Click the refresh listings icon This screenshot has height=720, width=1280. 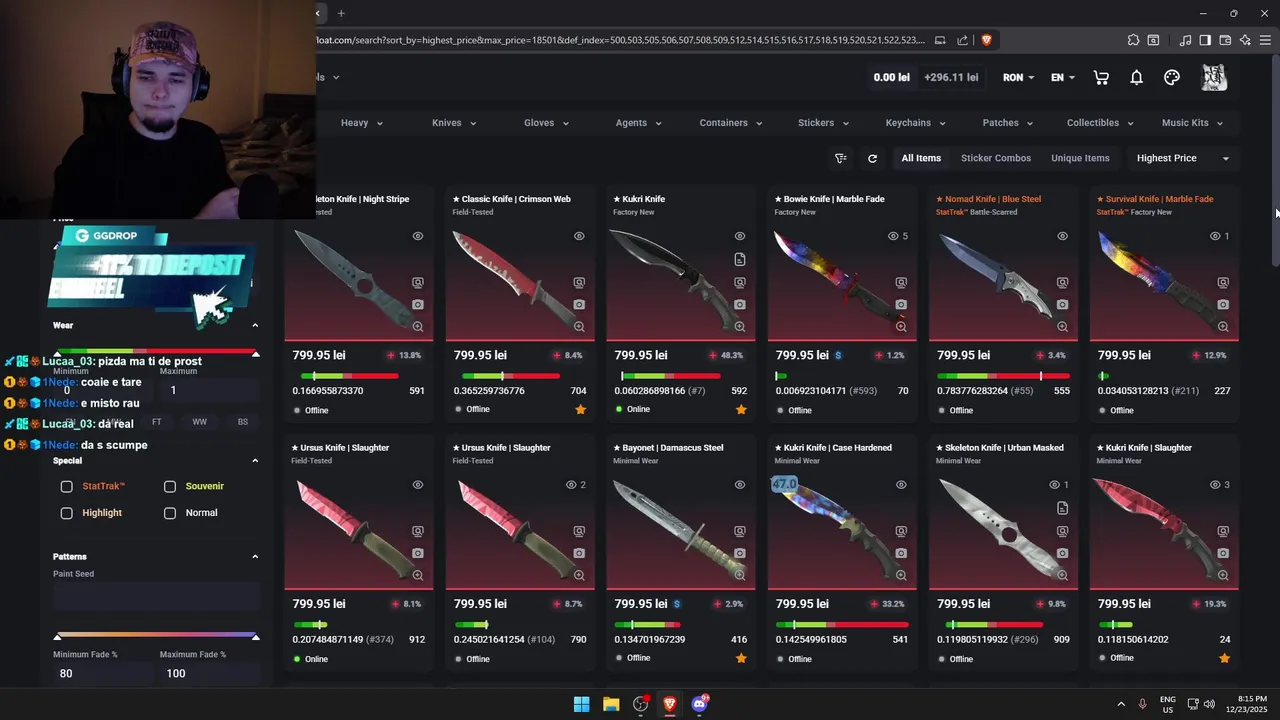872,158
